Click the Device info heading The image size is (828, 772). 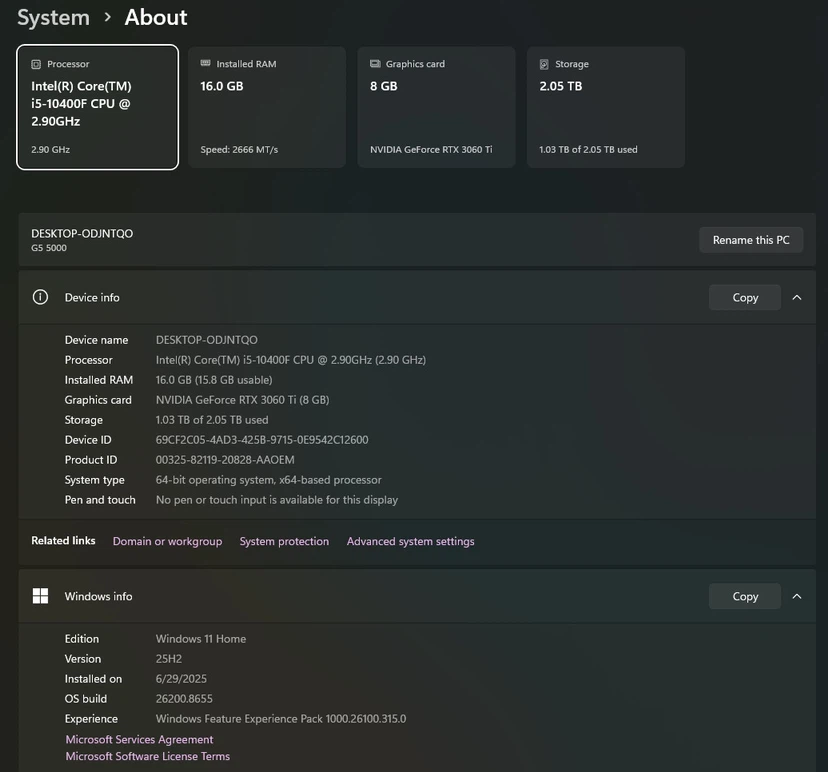tap(92, 298)
